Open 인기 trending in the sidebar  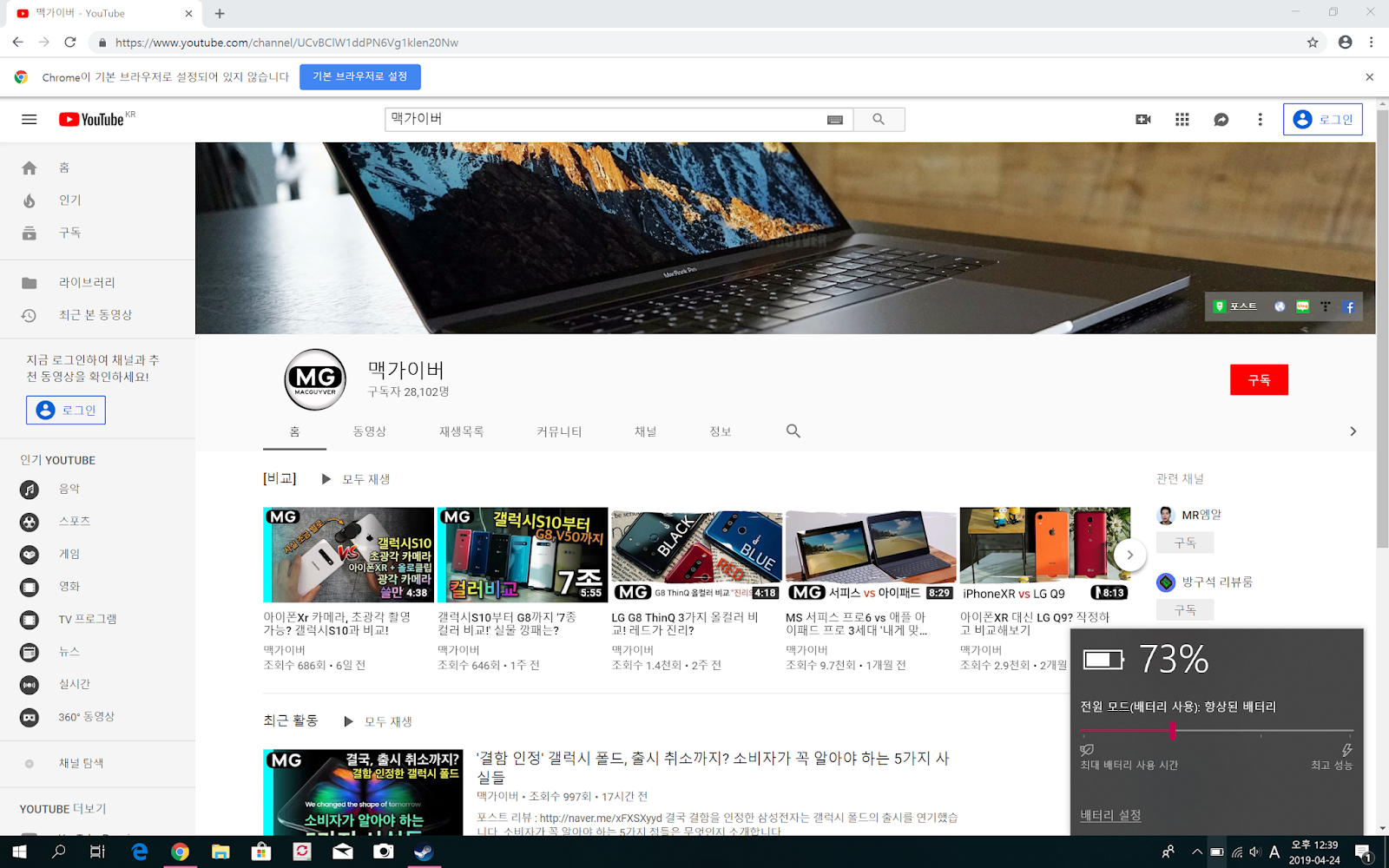click(x=97, y=201)
